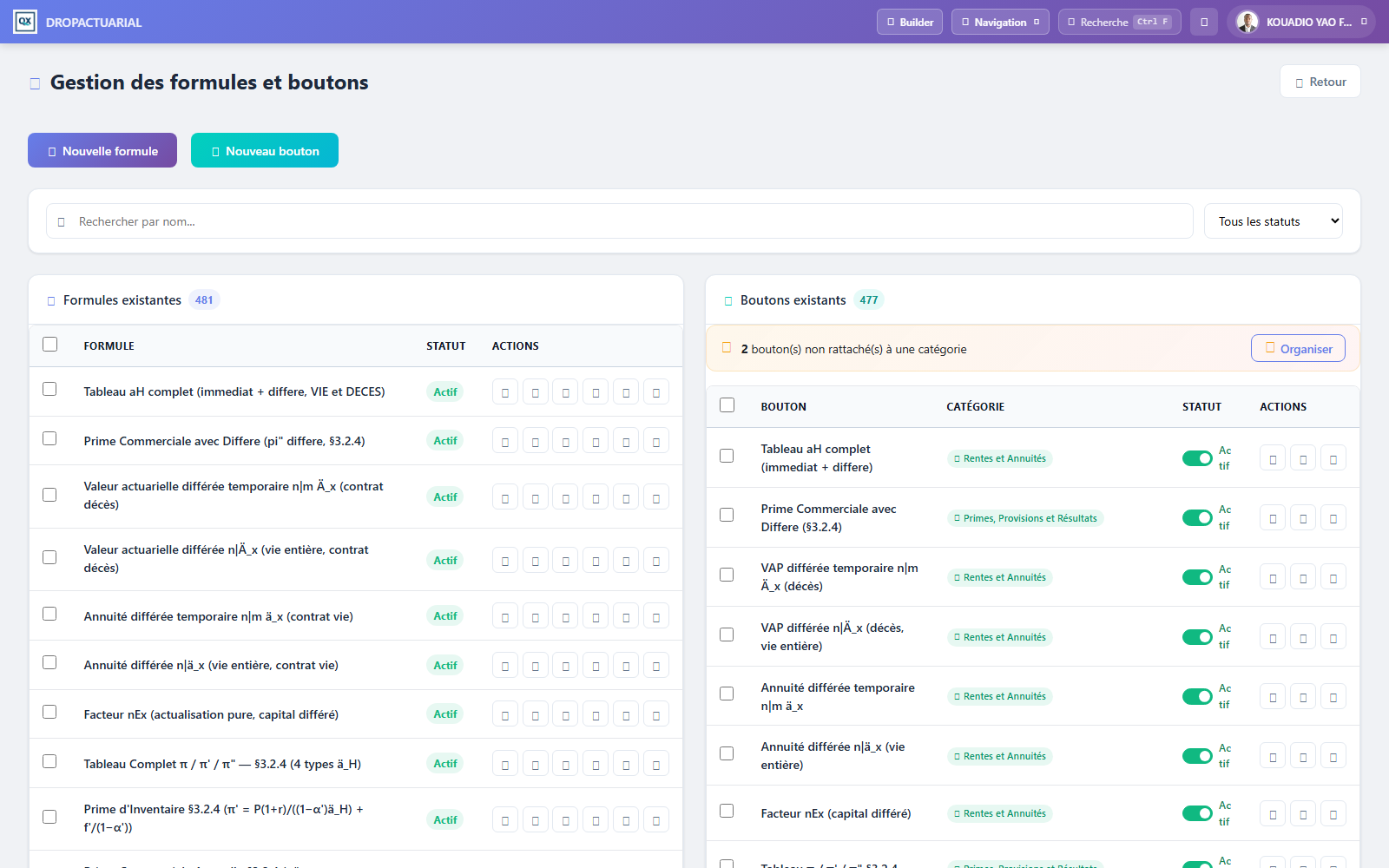Click the first action icon for Tableau aH complet button row

[1273, 458]
